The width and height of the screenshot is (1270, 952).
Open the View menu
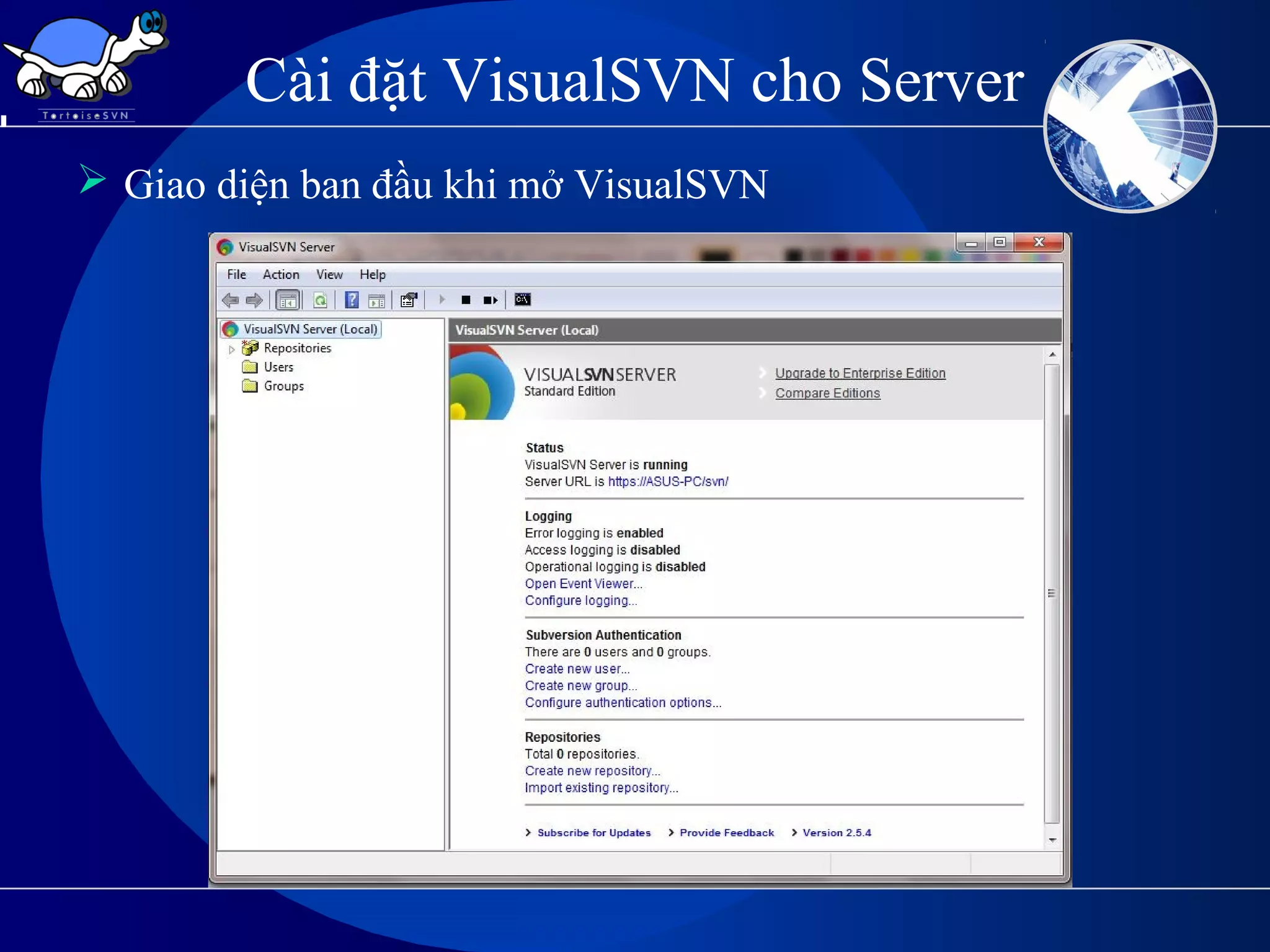point(329,275)
